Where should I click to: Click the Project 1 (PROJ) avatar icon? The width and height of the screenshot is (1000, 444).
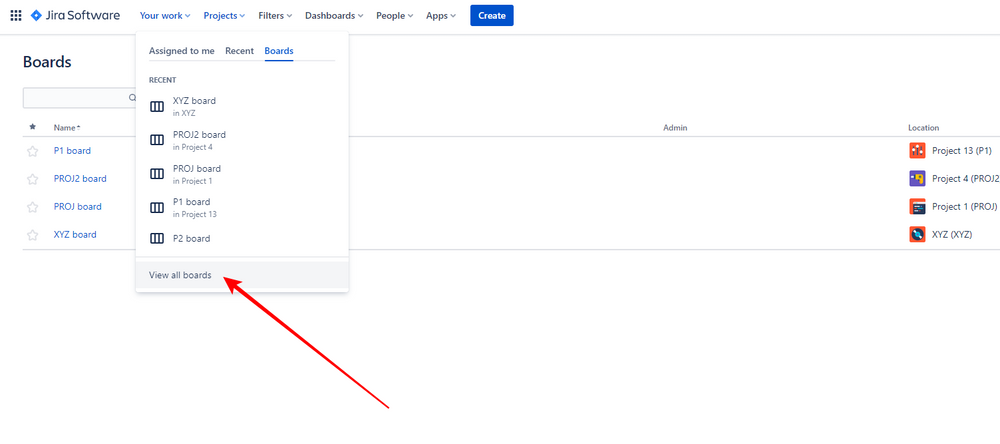(917, 207)
